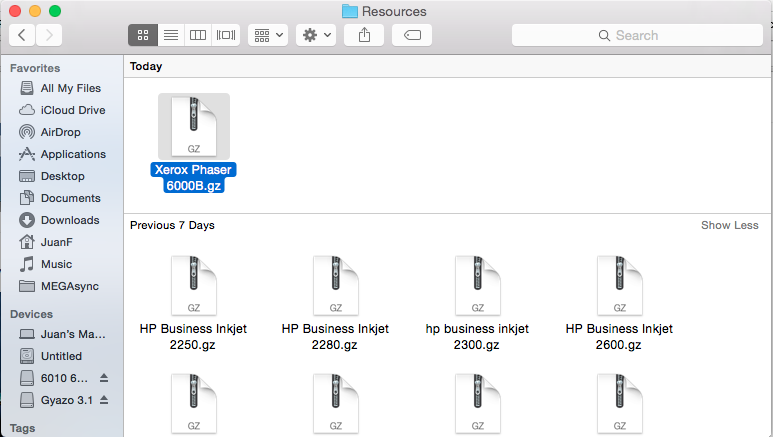This screenshot has height=437, width=773.
Task: Open the item arrangement dropdown
Action: [268, 35]
